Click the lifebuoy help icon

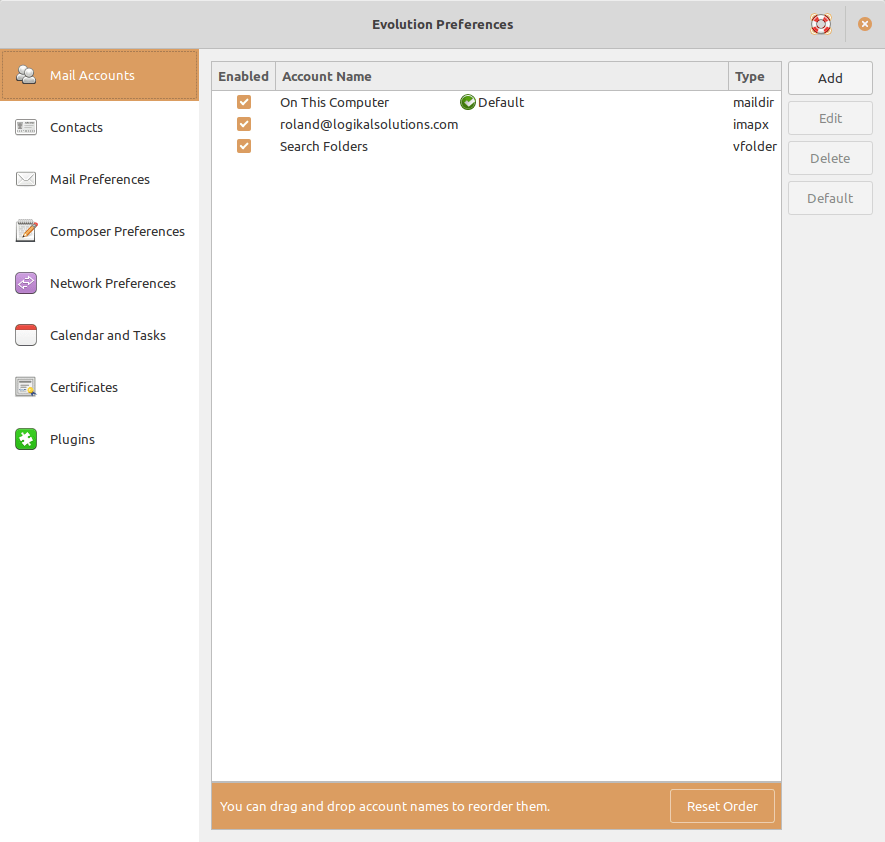coord(821,24)
